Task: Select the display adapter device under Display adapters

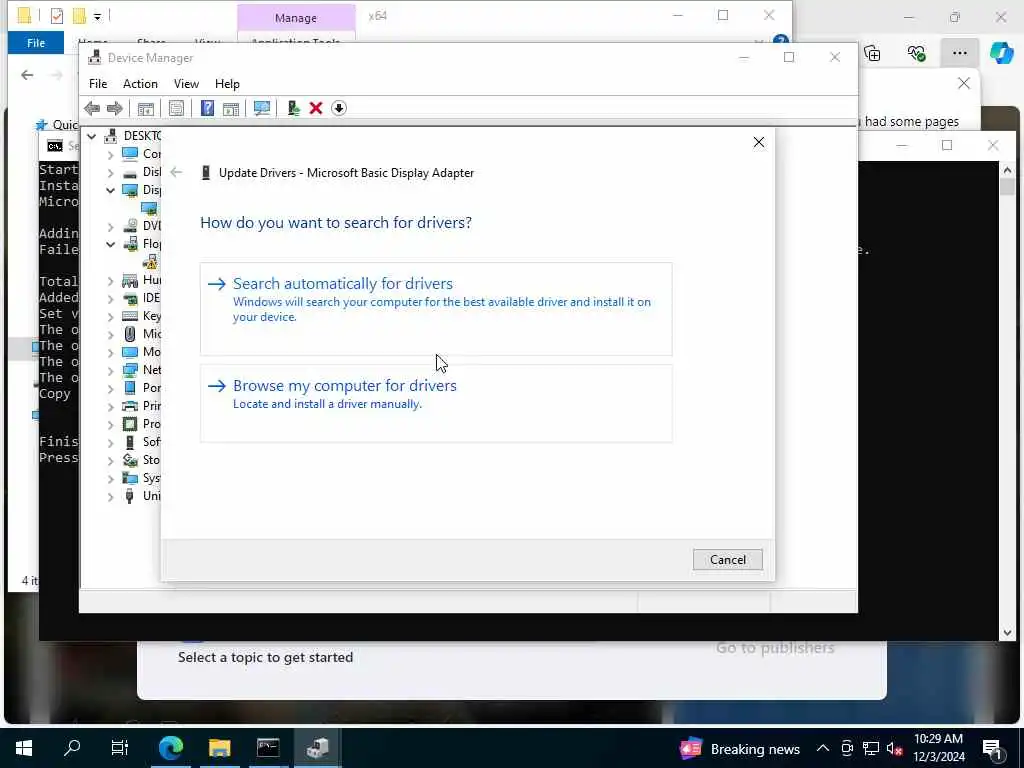Action: 150,208
